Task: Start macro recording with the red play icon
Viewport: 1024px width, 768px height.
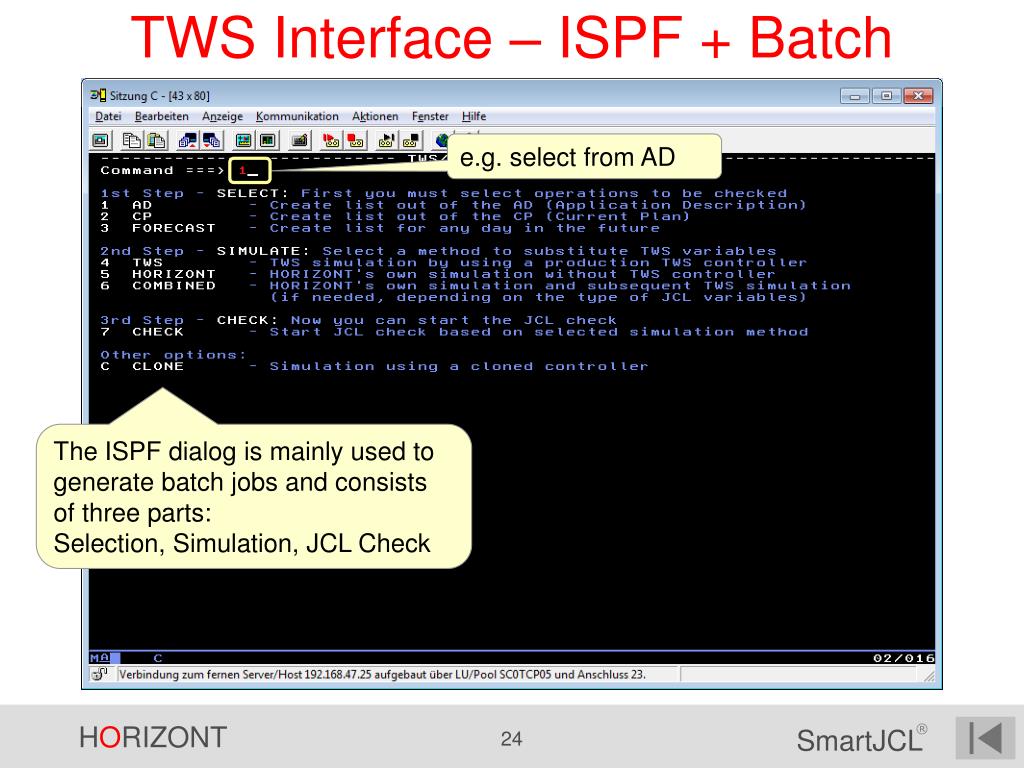Action: 331,140
